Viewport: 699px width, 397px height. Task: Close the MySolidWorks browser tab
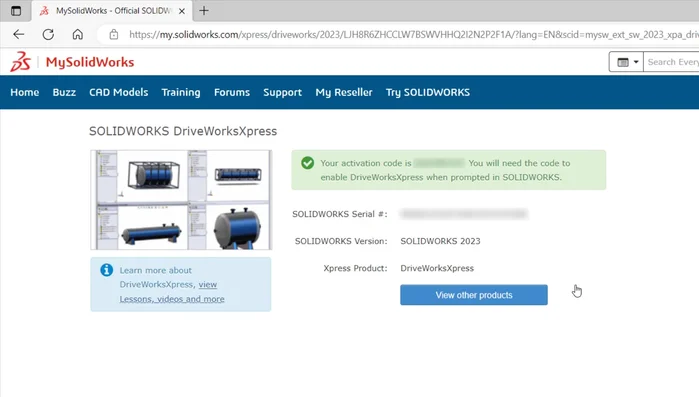coord(182,11)
